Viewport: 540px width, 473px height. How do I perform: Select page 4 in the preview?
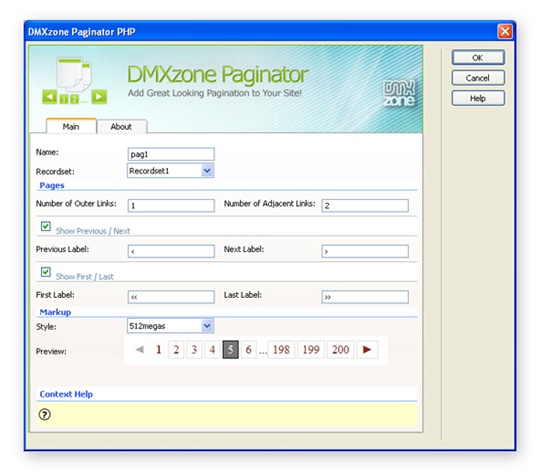click(212, 350)
